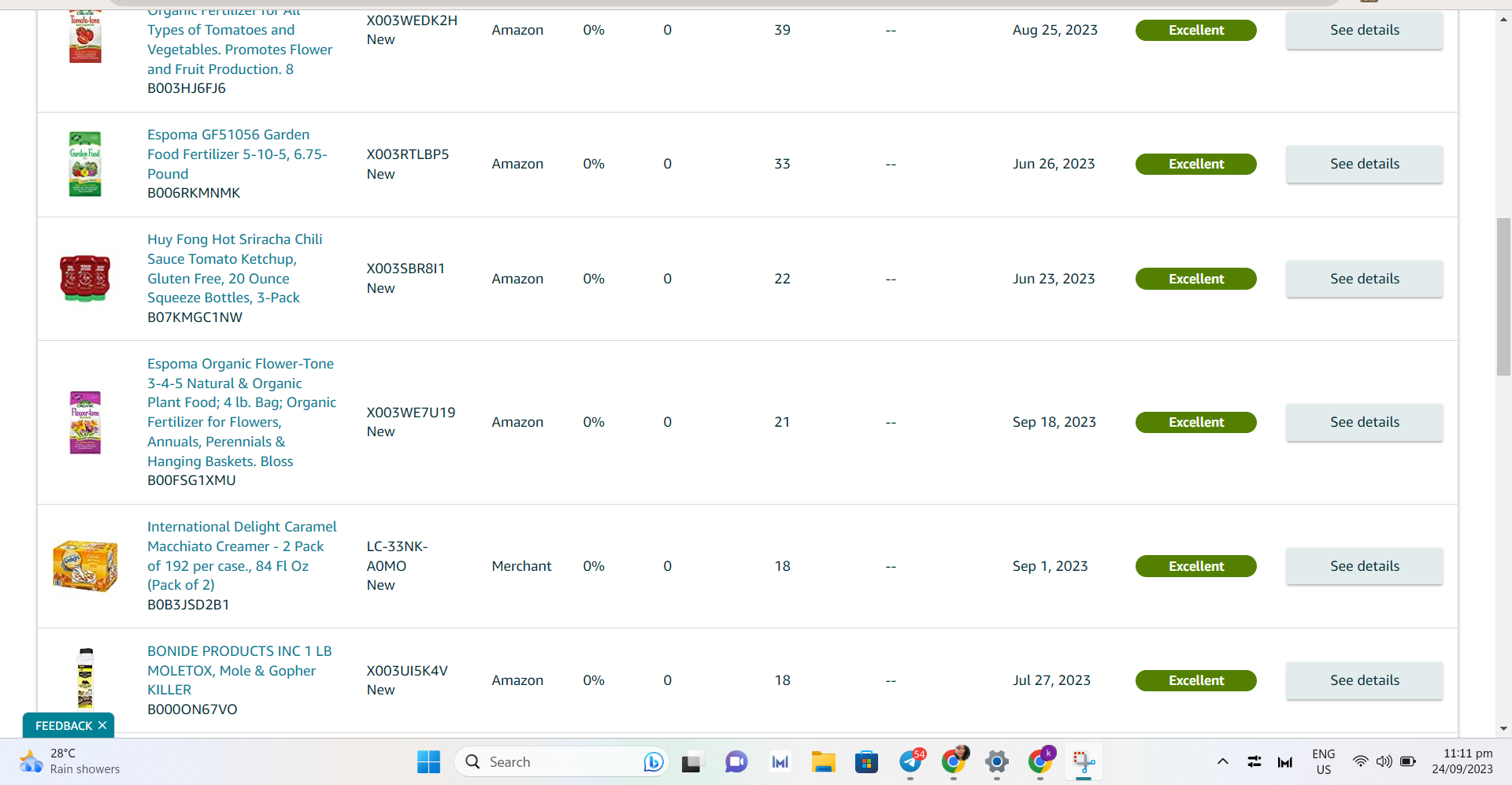See details for Espoma Flower-Tone row
The width and height of the screenshot is (1512, 785).
pyautogui.click(x=1365, y=422)
